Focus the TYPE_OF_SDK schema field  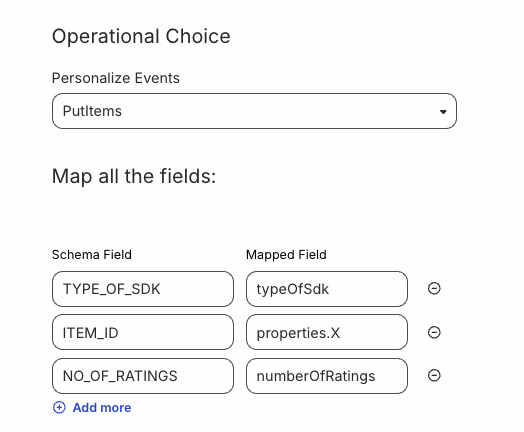pyautogui.click(x=143, y=289)
